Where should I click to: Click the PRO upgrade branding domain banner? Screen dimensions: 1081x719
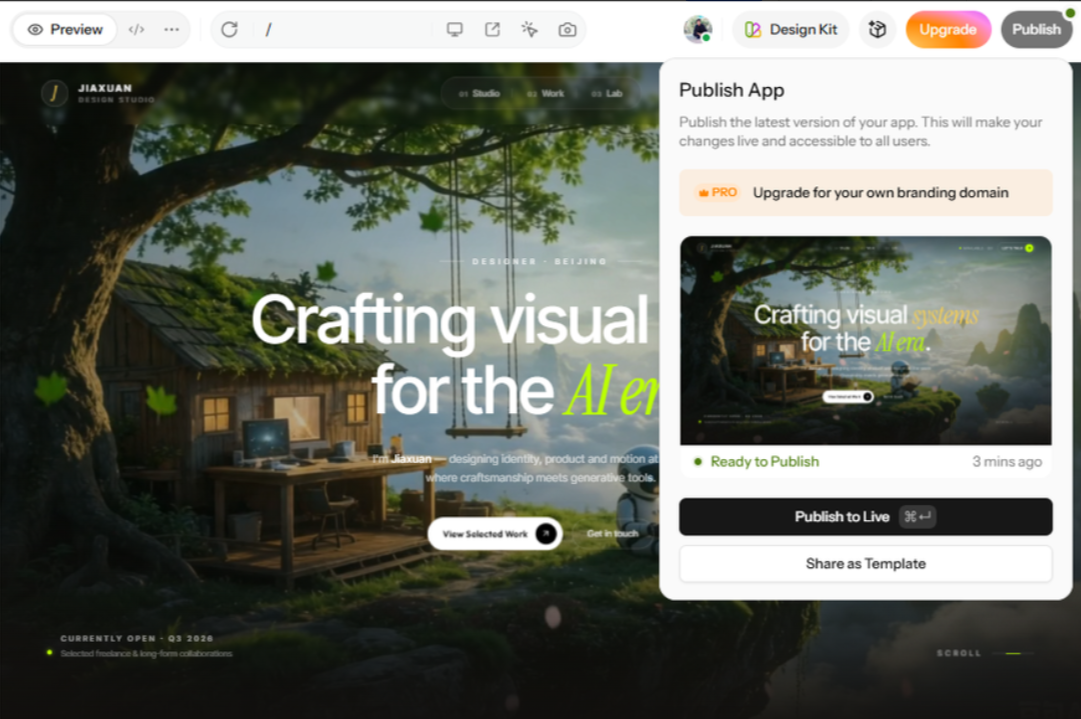coord(866,192)
